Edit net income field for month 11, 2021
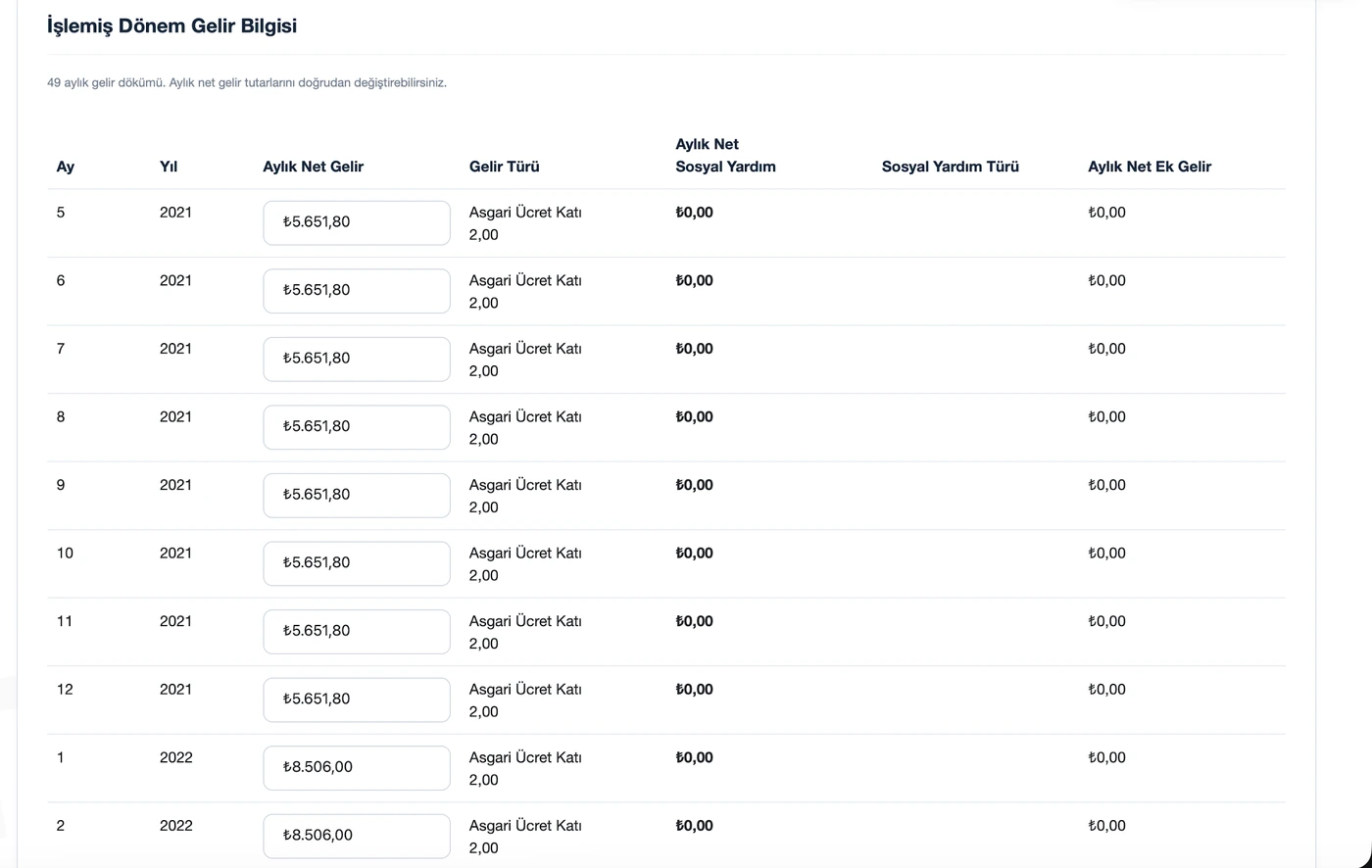The height and width of the screenshot is (868, 1372). click(x=357, y=631)
